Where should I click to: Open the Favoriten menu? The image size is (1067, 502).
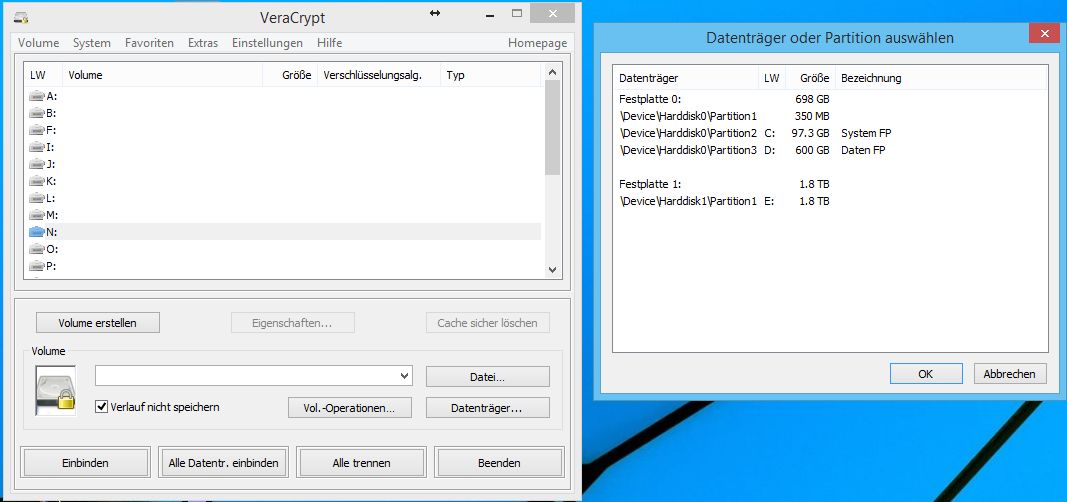tap(149, 43)
